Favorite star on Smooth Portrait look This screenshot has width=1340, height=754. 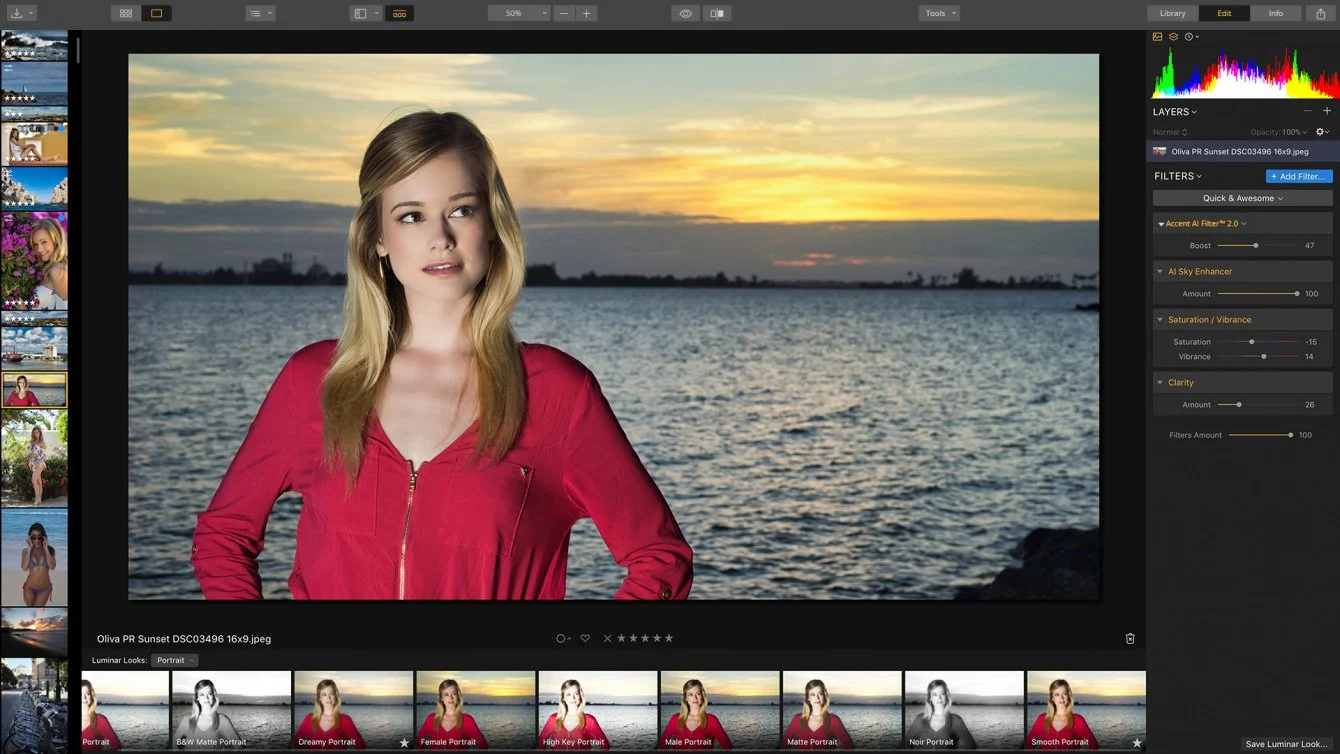tap(1137, 742)
